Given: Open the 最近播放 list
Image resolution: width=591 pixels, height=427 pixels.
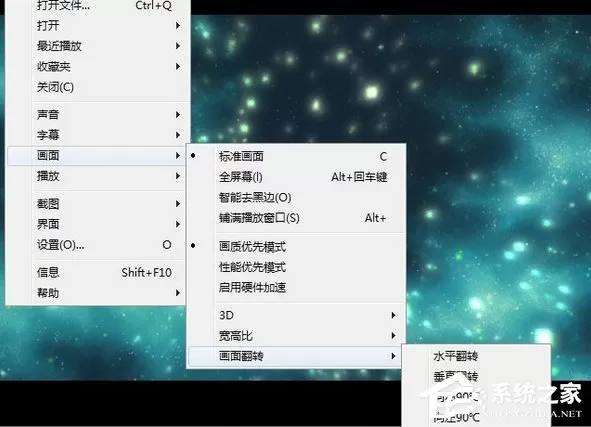Looking at the screenshot, I should coord(96,46).
